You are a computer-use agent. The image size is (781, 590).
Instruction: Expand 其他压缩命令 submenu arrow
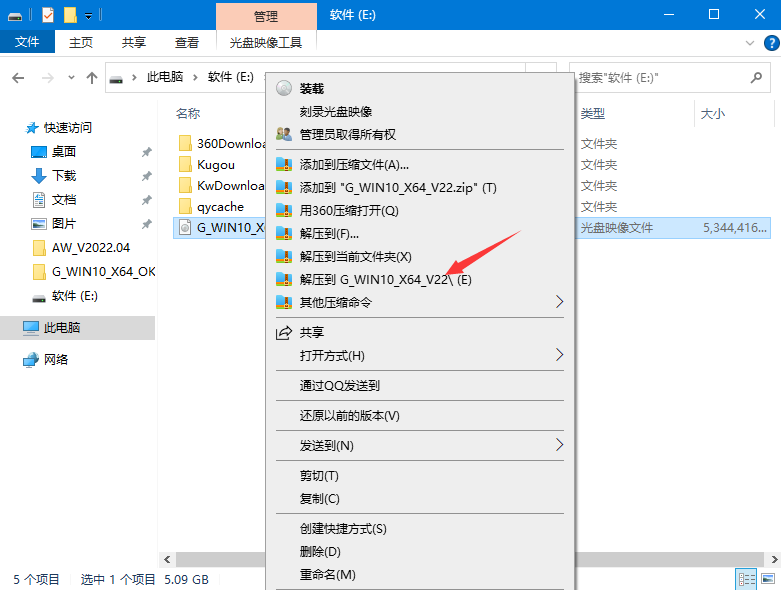[x=559, y=302]
